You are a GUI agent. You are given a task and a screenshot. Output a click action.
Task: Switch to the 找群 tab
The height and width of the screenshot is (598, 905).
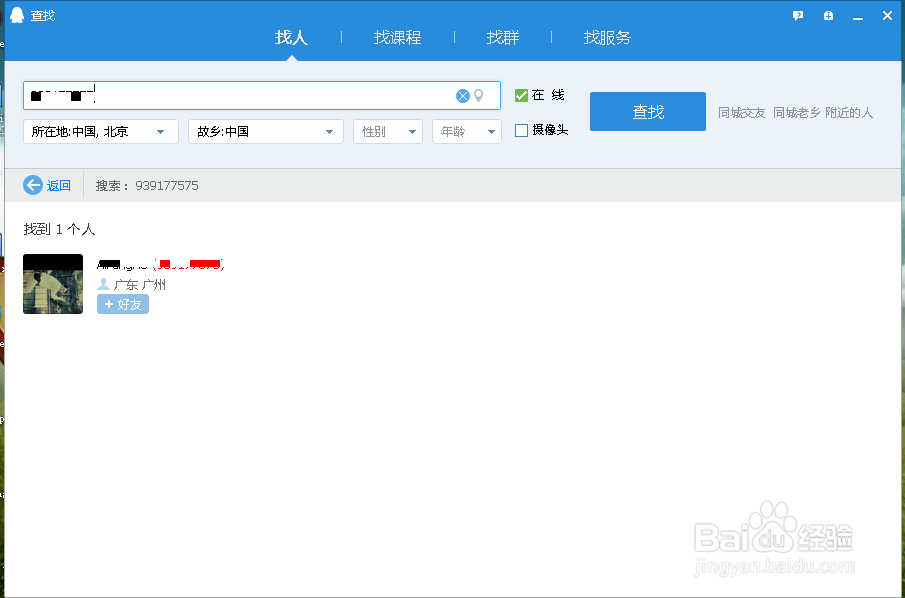(502, 37)
